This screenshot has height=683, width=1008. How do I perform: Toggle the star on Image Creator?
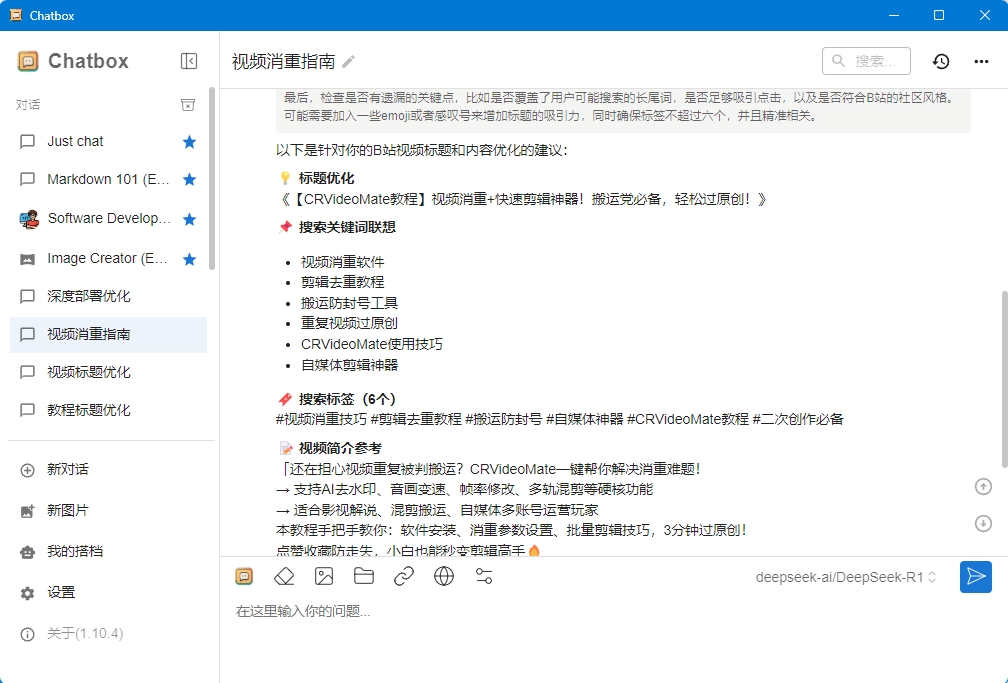tap(189, 259)
